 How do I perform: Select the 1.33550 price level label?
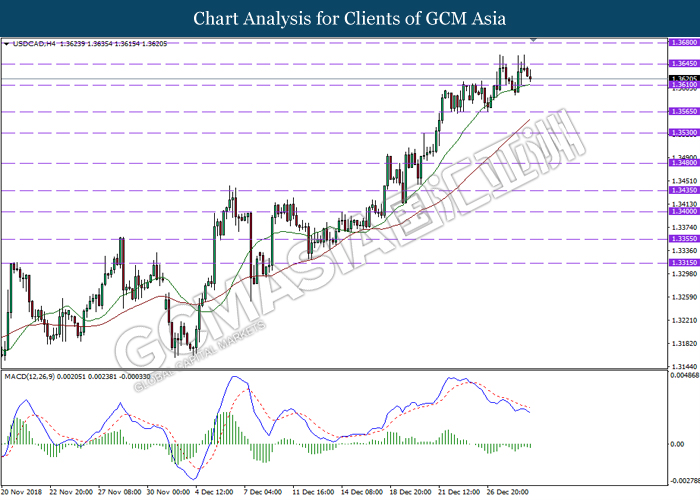coord(683,239)
